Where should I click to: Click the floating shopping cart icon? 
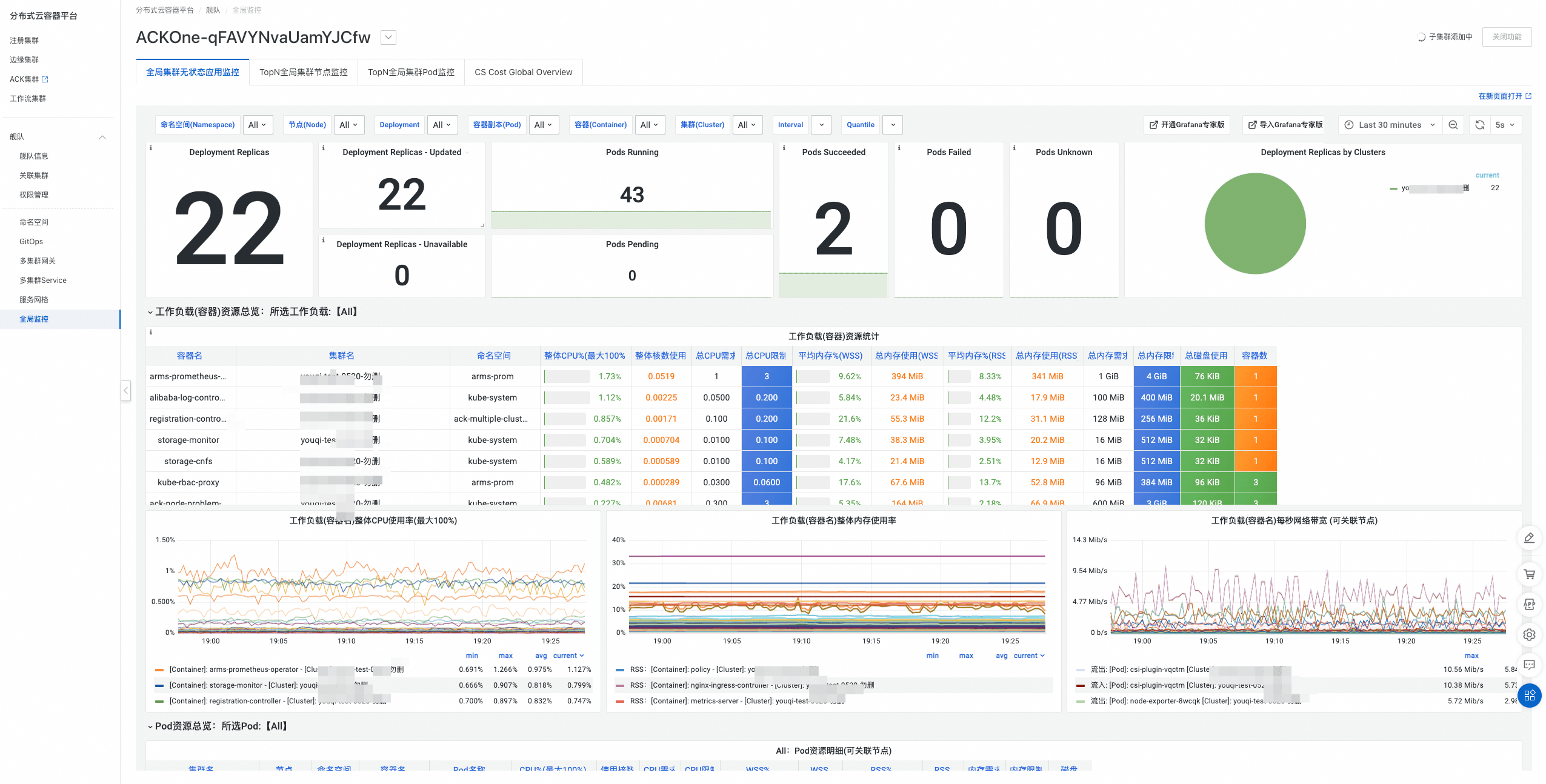pos(1529,574)
